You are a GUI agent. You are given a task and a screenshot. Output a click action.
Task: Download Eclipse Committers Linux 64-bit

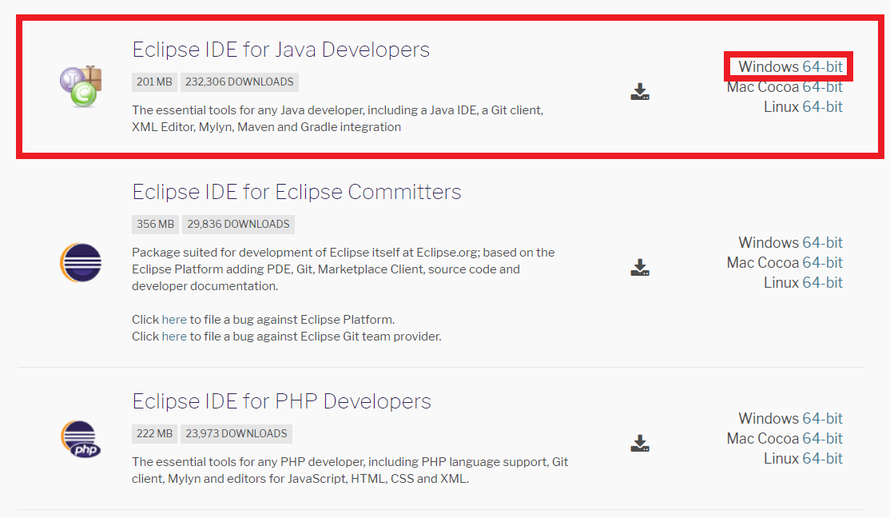(822, 283)
